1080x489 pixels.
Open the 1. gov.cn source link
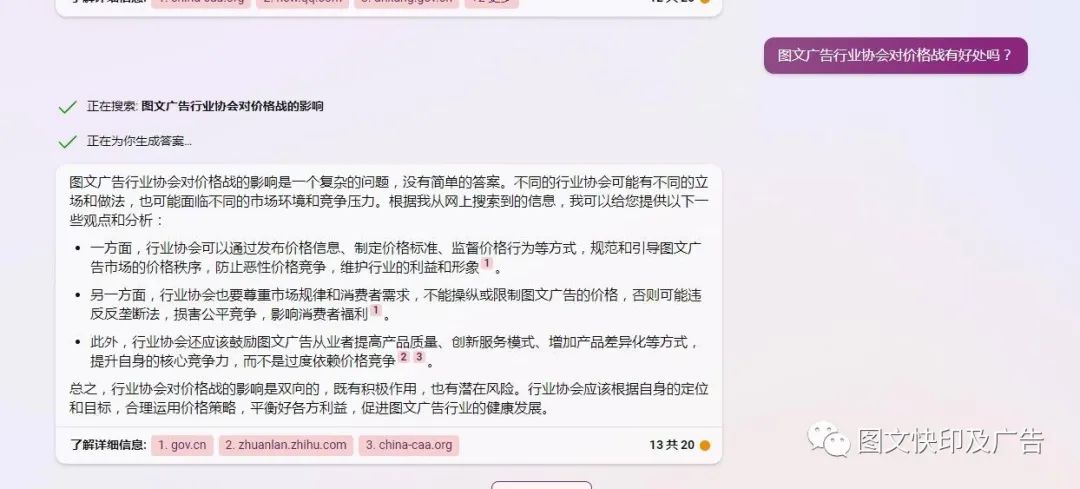pyautogui.click(x=183, y=445)
